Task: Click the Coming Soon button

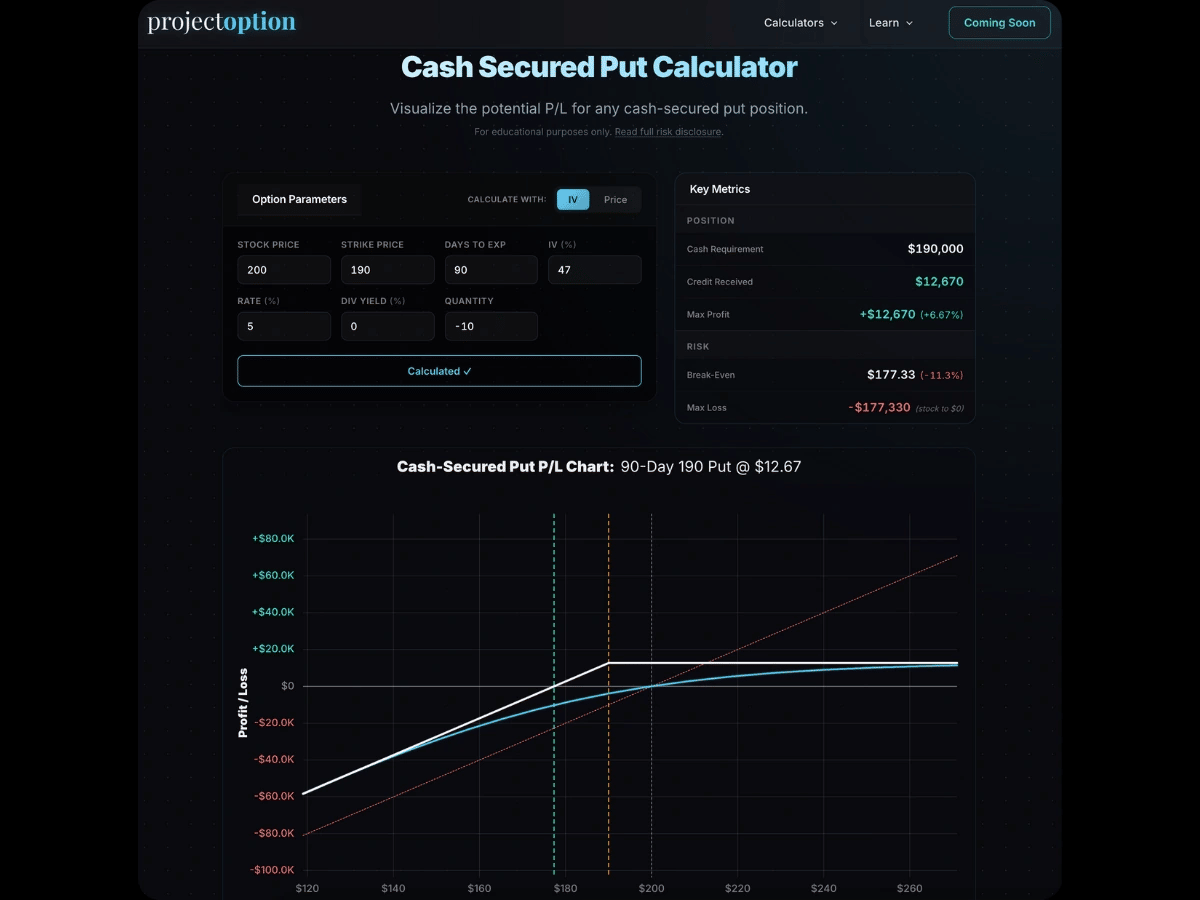Action: click(999, 23)
